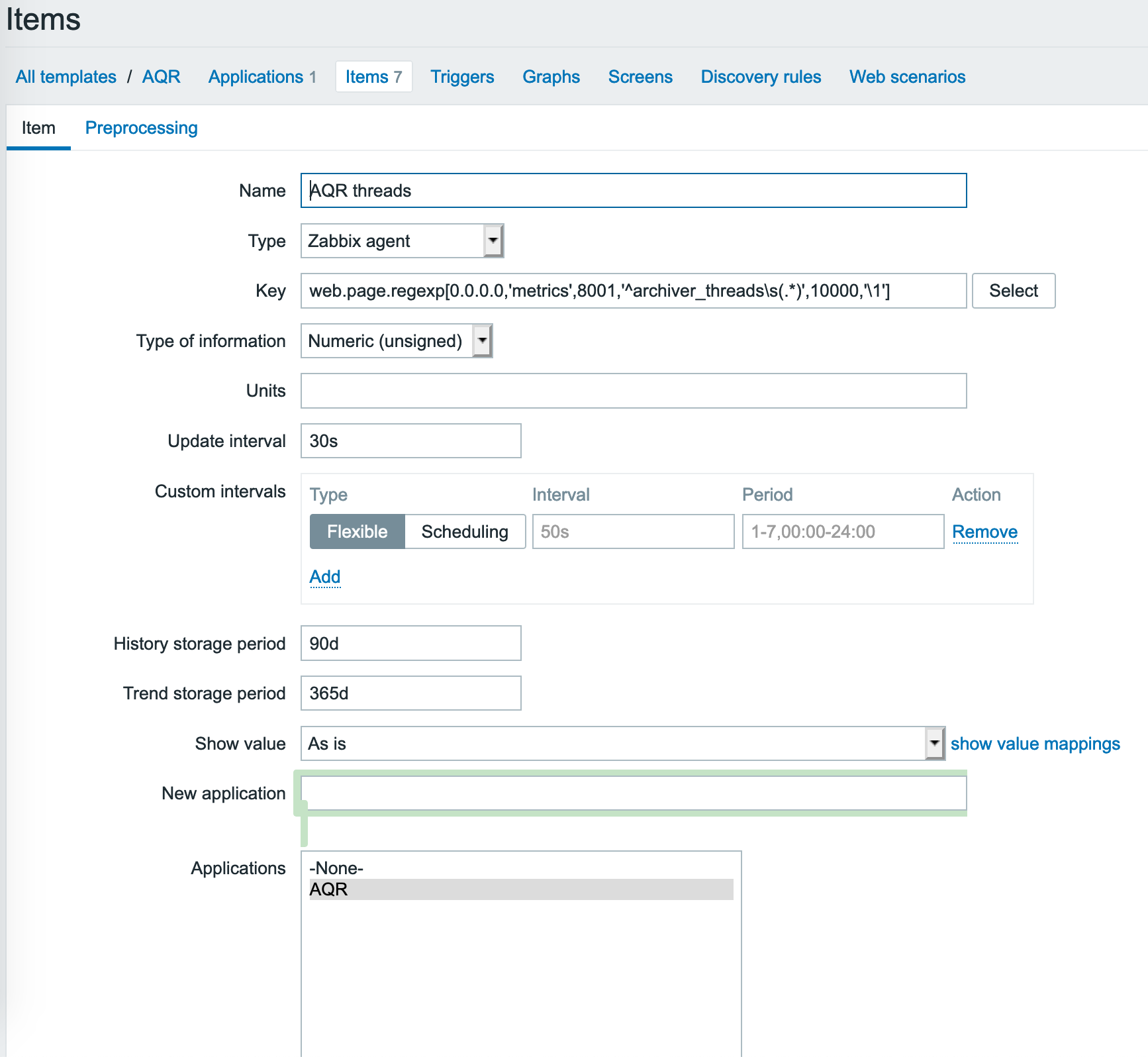This screenshot has height=1057, width=1148.
Task: Open show value mappings link
Action: pos(1035,744)
